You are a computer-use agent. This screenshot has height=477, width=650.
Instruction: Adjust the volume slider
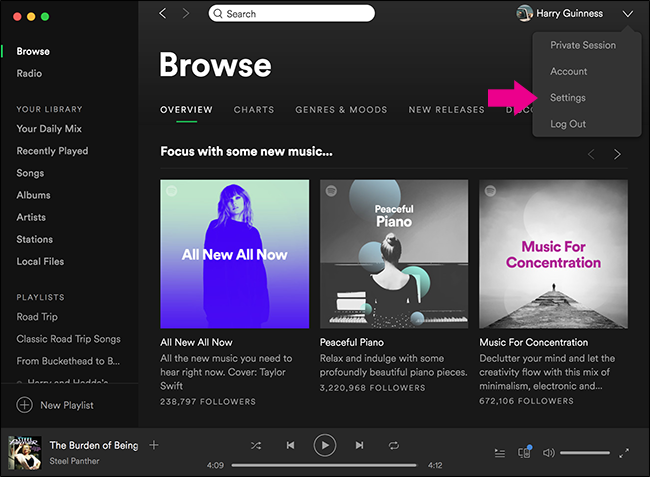click(585, 453)
